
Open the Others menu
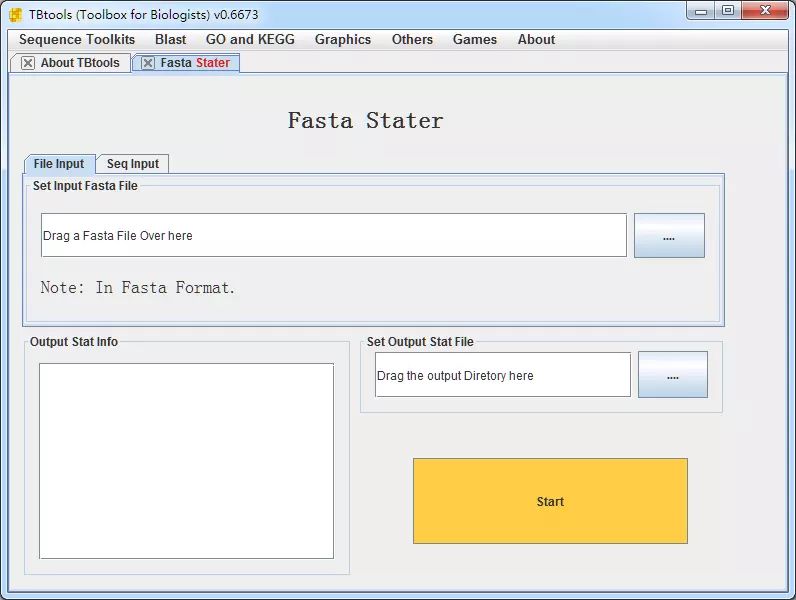[412, 40]
